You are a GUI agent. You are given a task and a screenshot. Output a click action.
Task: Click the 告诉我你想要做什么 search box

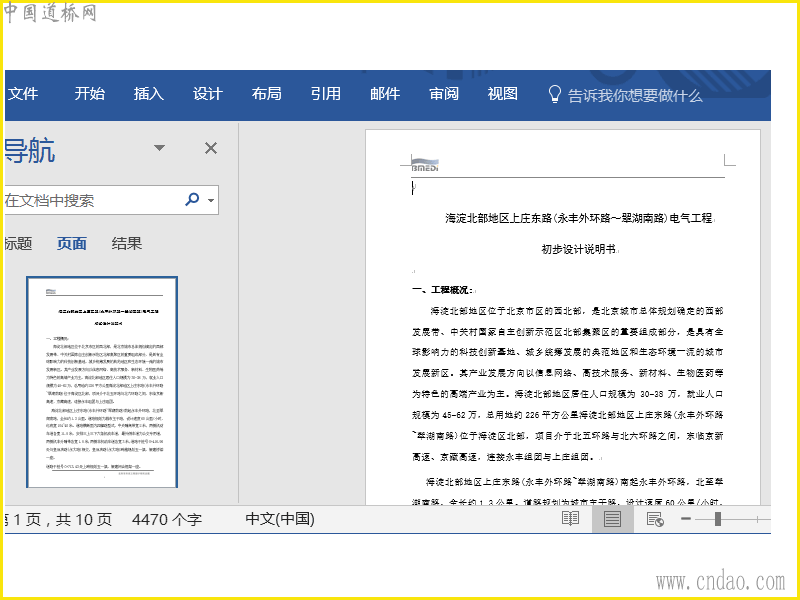[x=635, y=95]
